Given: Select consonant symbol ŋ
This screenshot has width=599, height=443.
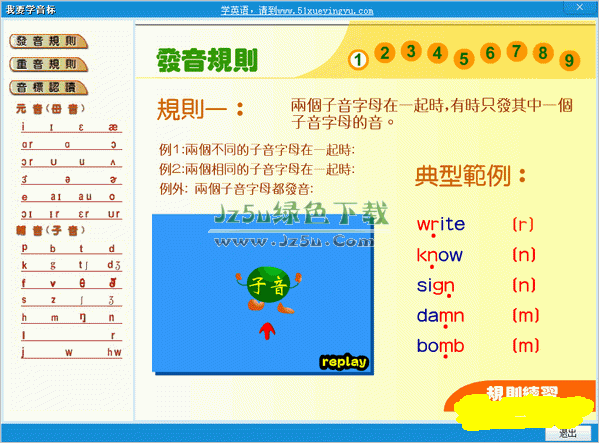Looking at the screenshot, I should point(83,318).
